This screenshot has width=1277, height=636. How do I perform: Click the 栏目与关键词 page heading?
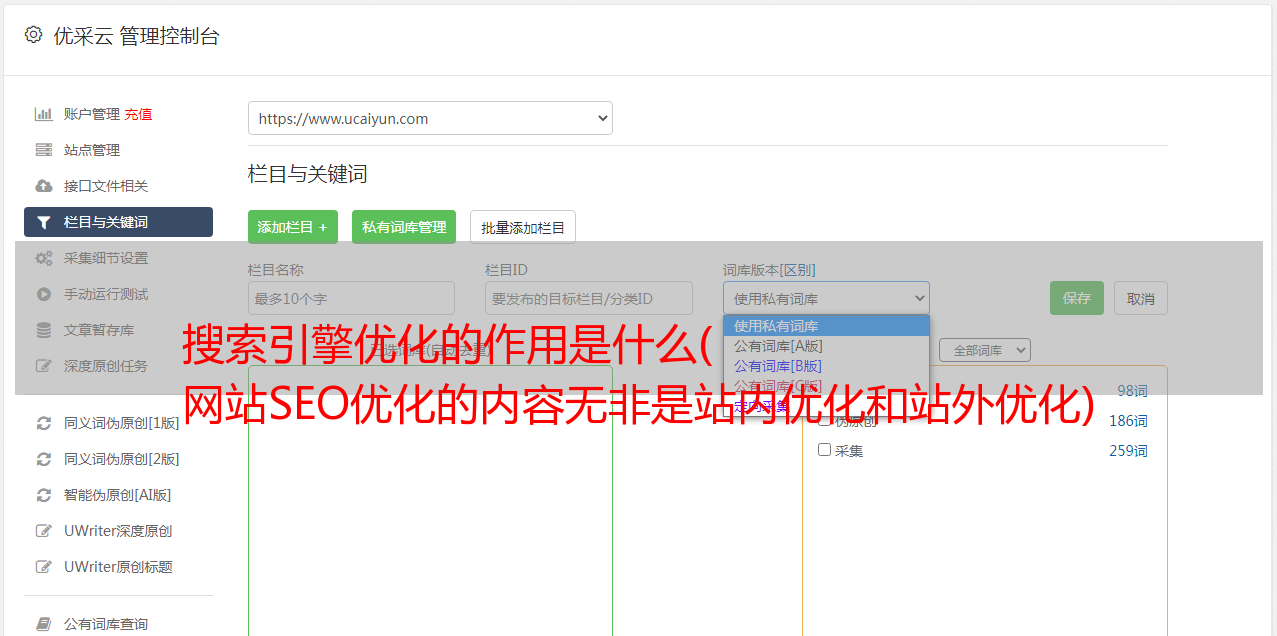pyautogui.click(x=307, y=174)
